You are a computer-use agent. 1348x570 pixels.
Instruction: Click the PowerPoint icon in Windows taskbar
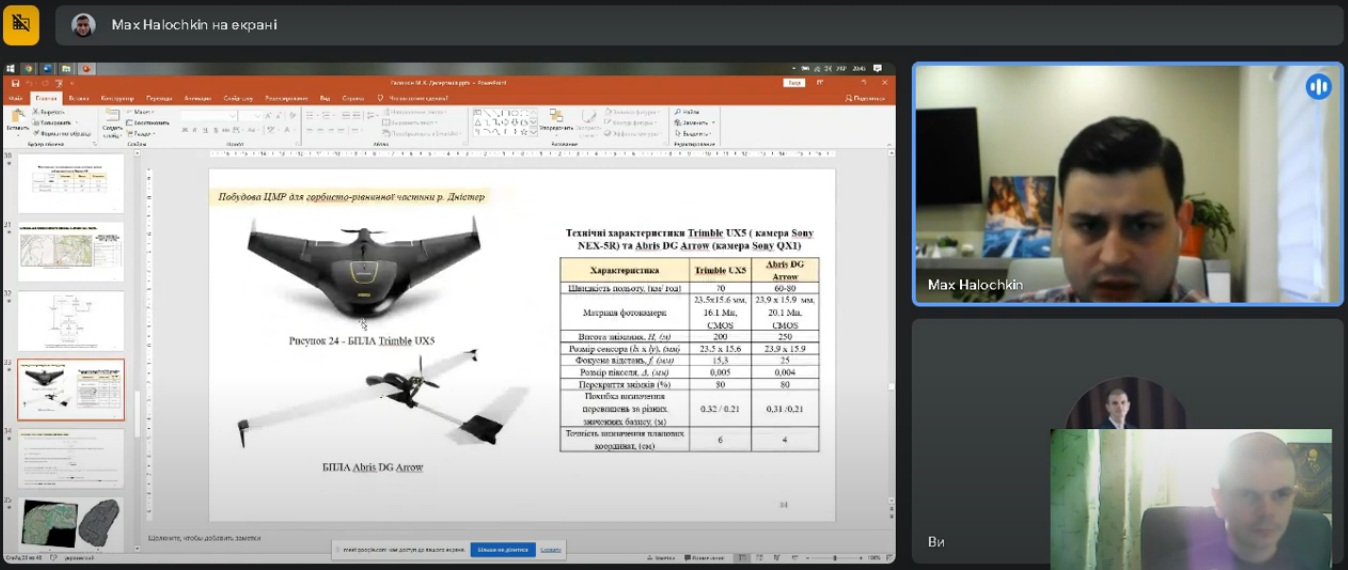coord(86,69)
